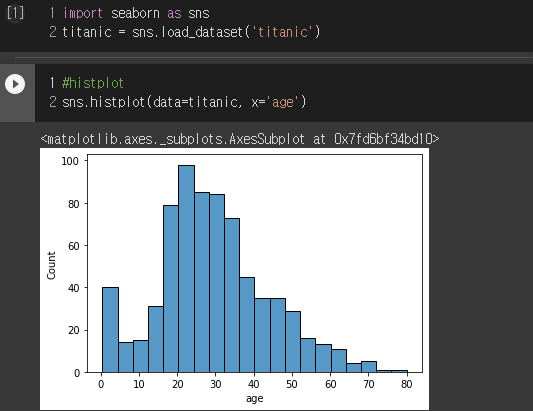Click the y-axis tick label 100
The image size is (533, 411).
70,161
